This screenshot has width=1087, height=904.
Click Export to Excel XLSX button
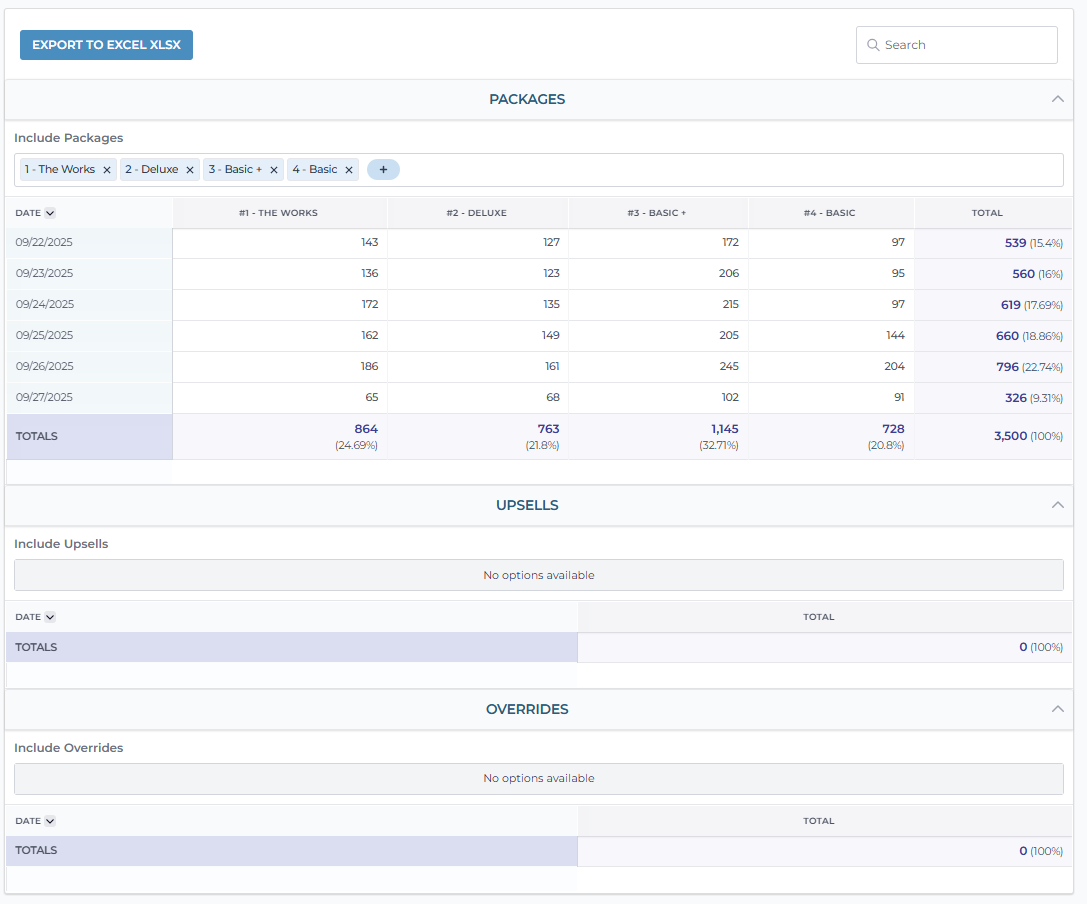click(106, 45)
